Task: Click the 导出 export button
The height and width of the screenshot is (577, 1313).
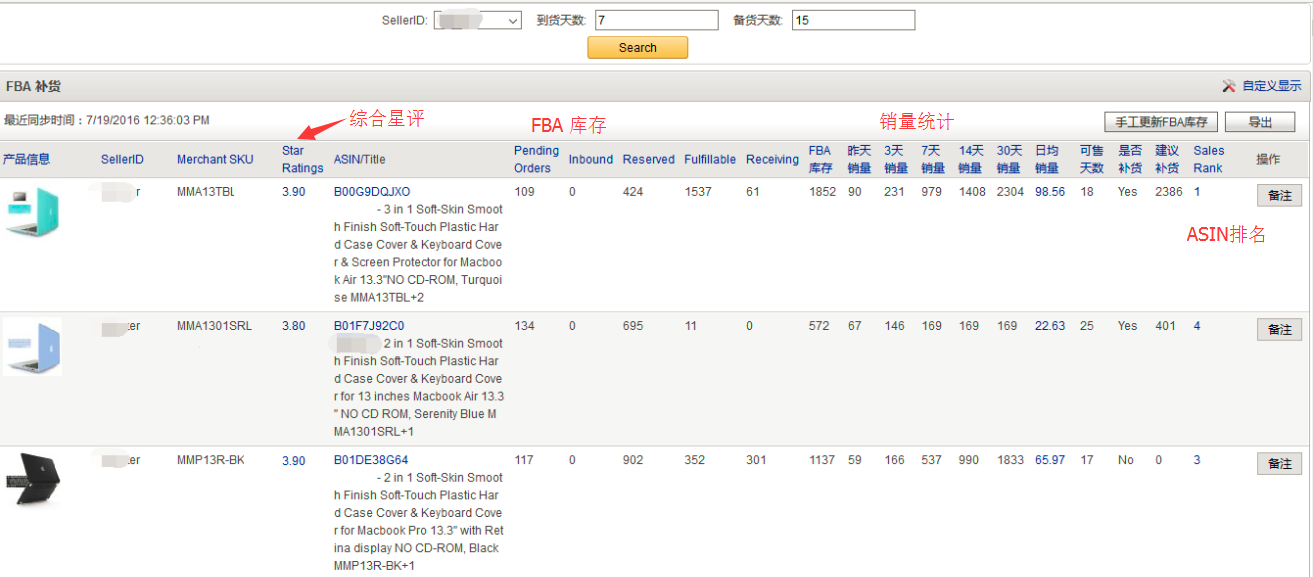Action: 1259,122
